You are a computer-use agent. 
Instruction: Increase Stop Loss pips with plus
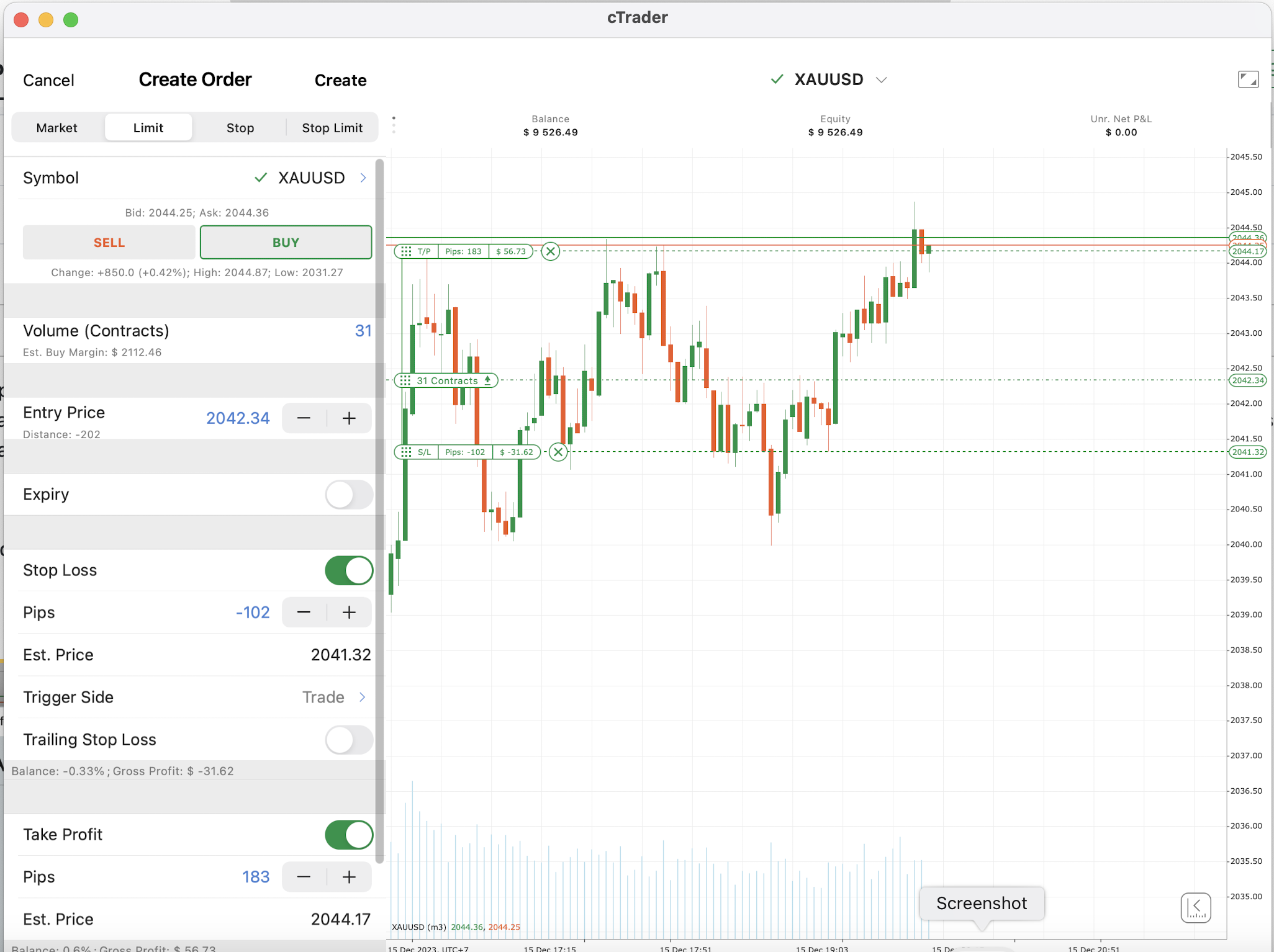(x=350, y=613)
